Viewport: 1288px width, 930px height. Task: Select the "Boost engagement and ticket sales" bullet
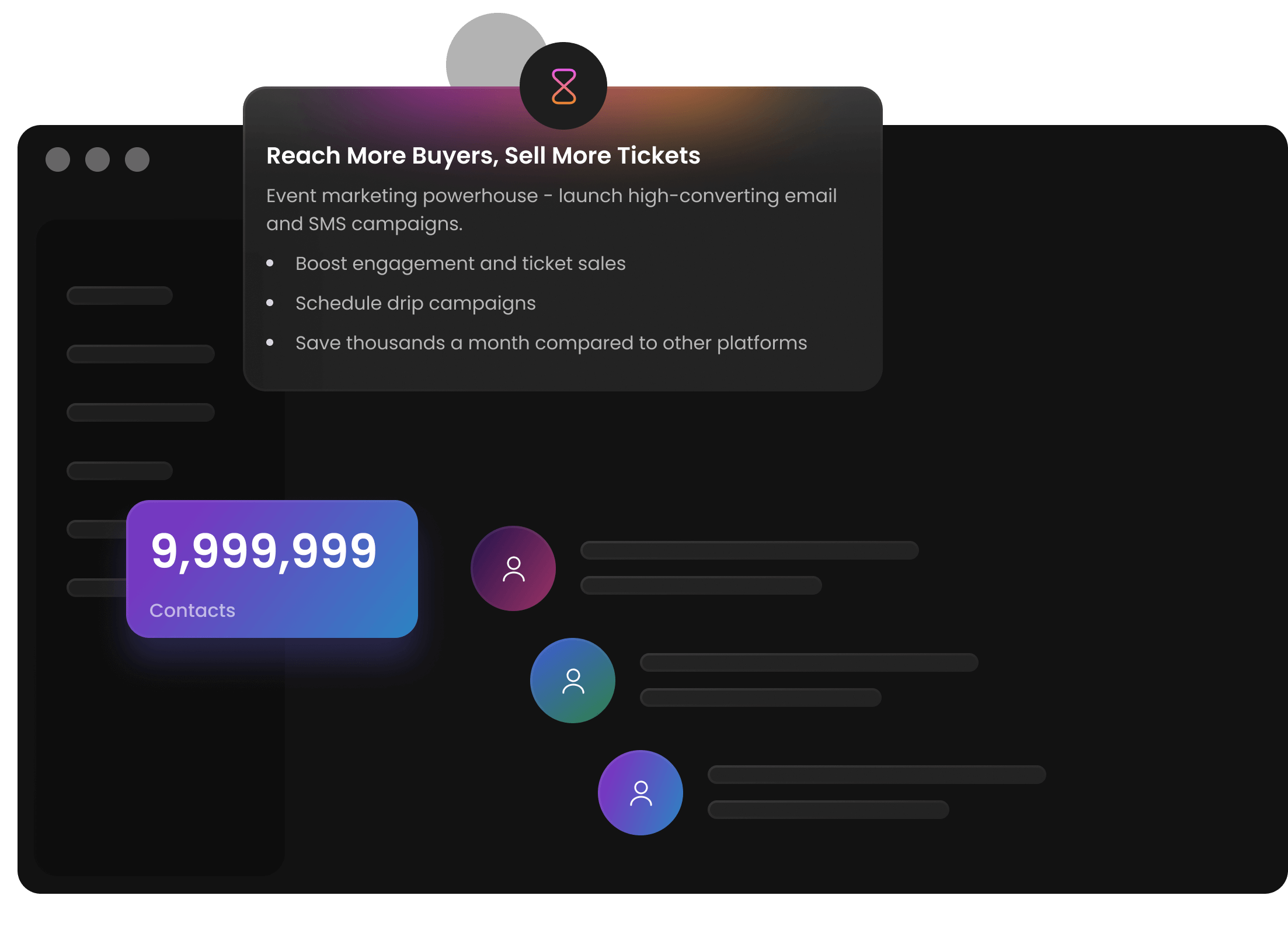[x=460, y=263]
